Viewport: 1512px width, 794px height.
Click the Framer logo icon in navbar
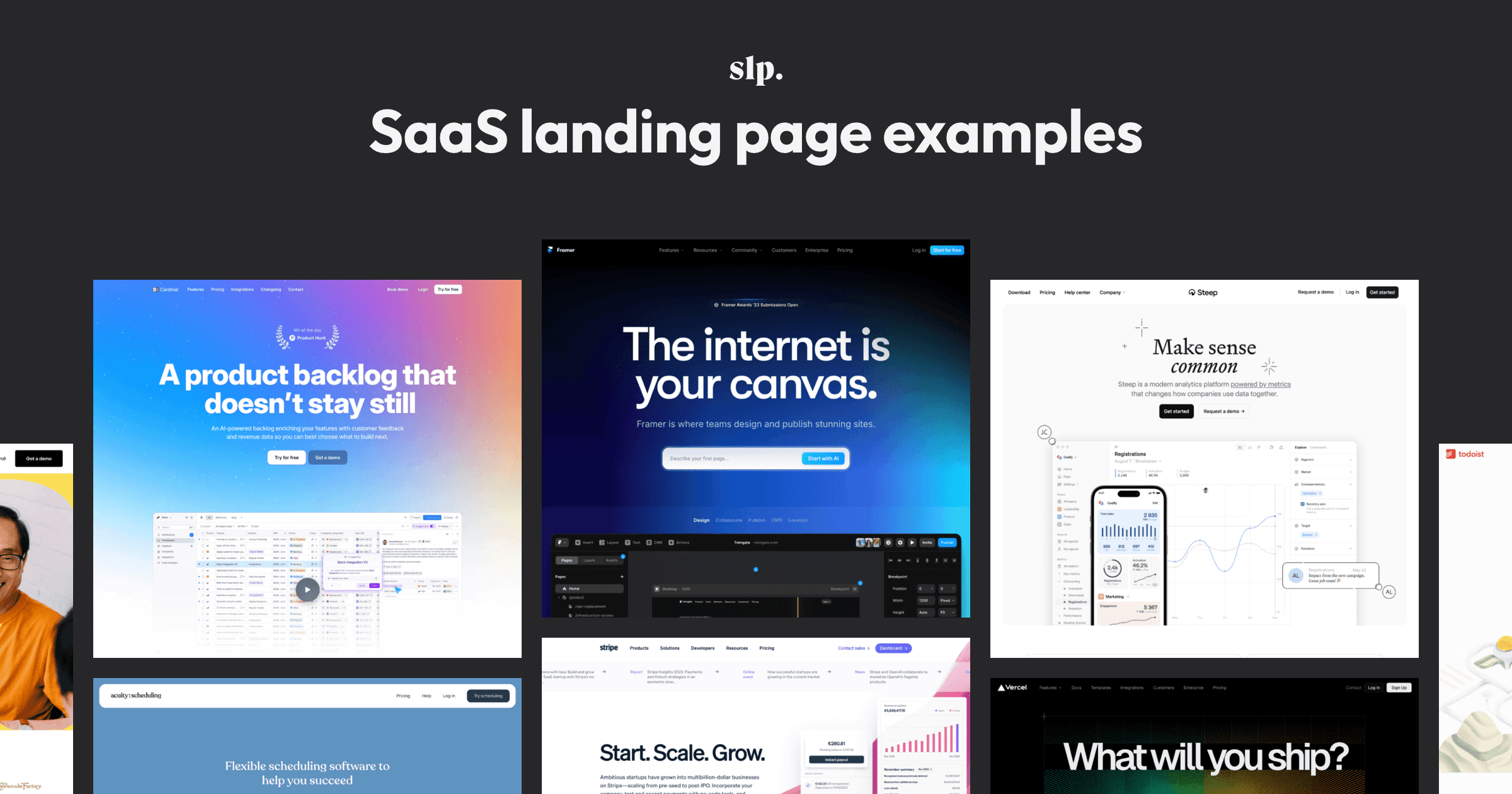pos(553,251)
